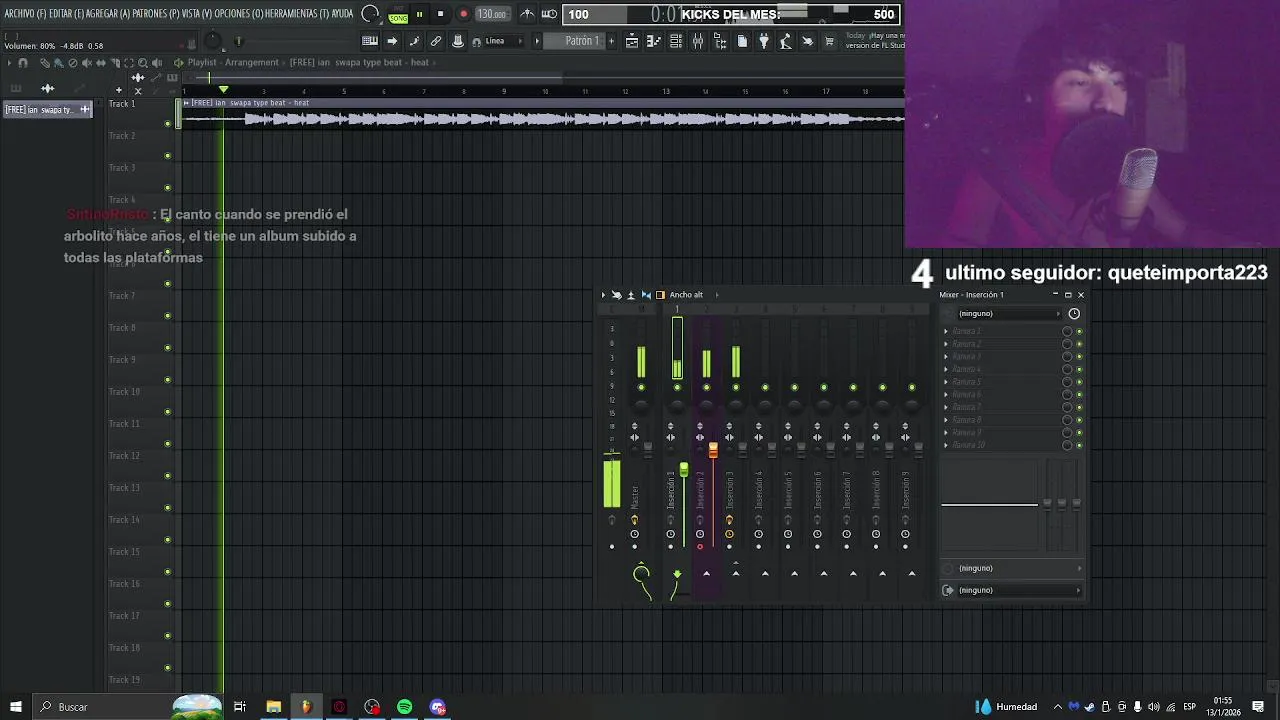Expand Ranura 1 effect slot arrow
Viewport: 1280px width, 720px height.
(x=946, y=331)
